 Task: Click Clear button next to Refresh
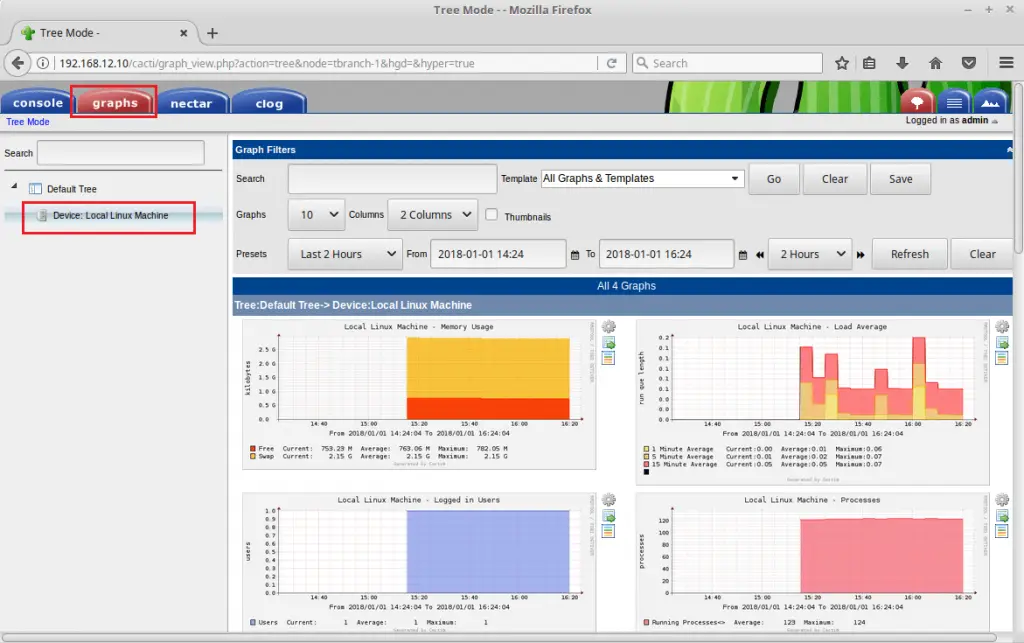[982, 254]
